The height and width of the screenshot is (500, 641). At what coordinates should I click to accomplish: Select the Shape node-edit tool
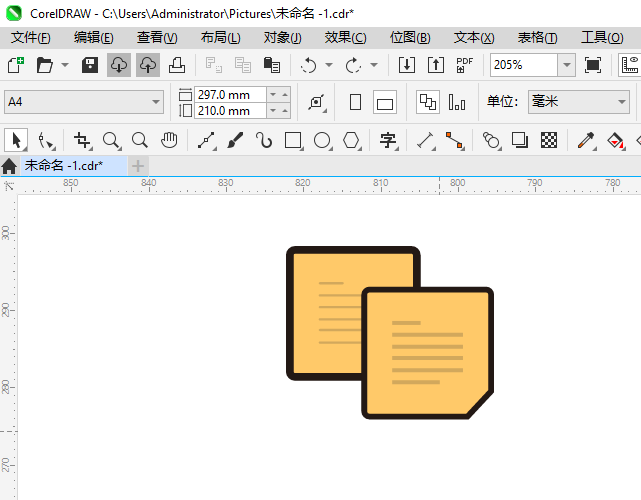click(45, 141)
